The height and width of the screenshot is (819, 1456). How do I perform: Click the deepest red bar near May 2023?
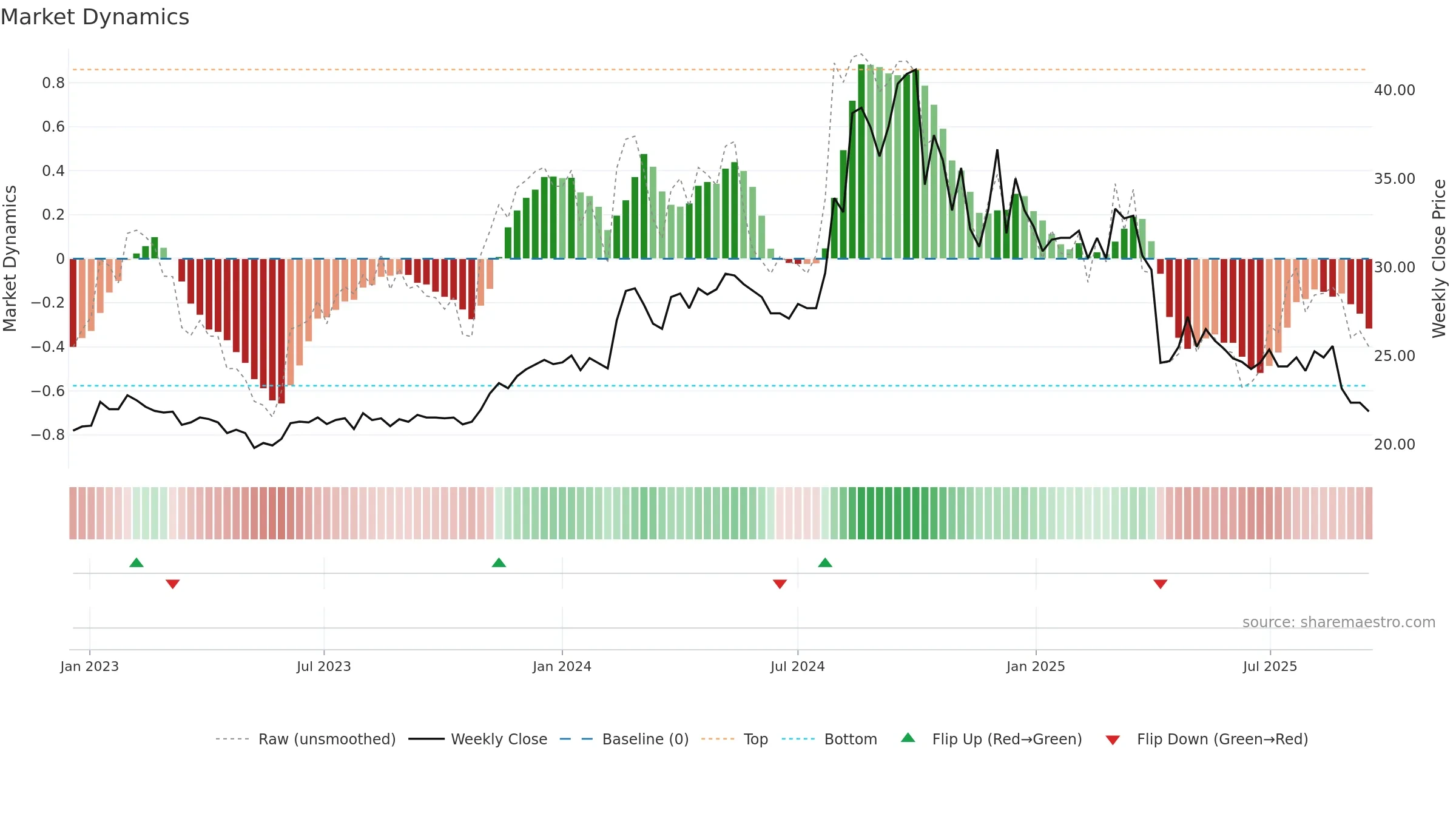coord(281,331)
